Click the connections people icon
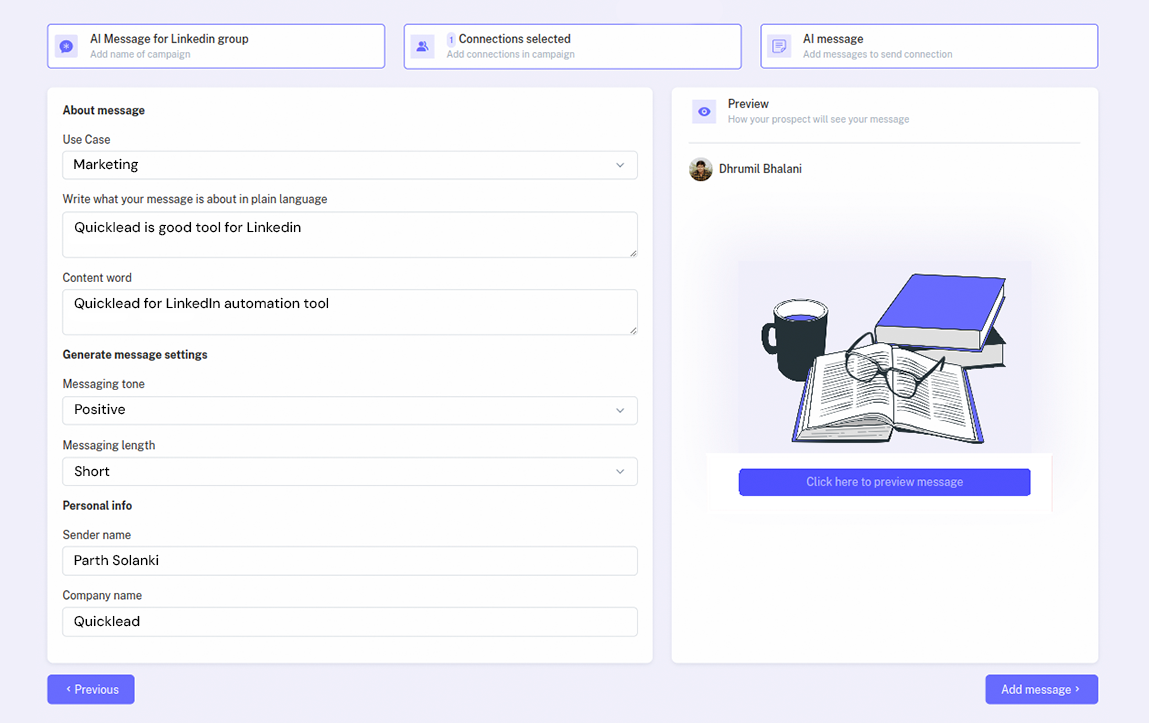Screen dimensions: 1149x723 tap(422, 46)
